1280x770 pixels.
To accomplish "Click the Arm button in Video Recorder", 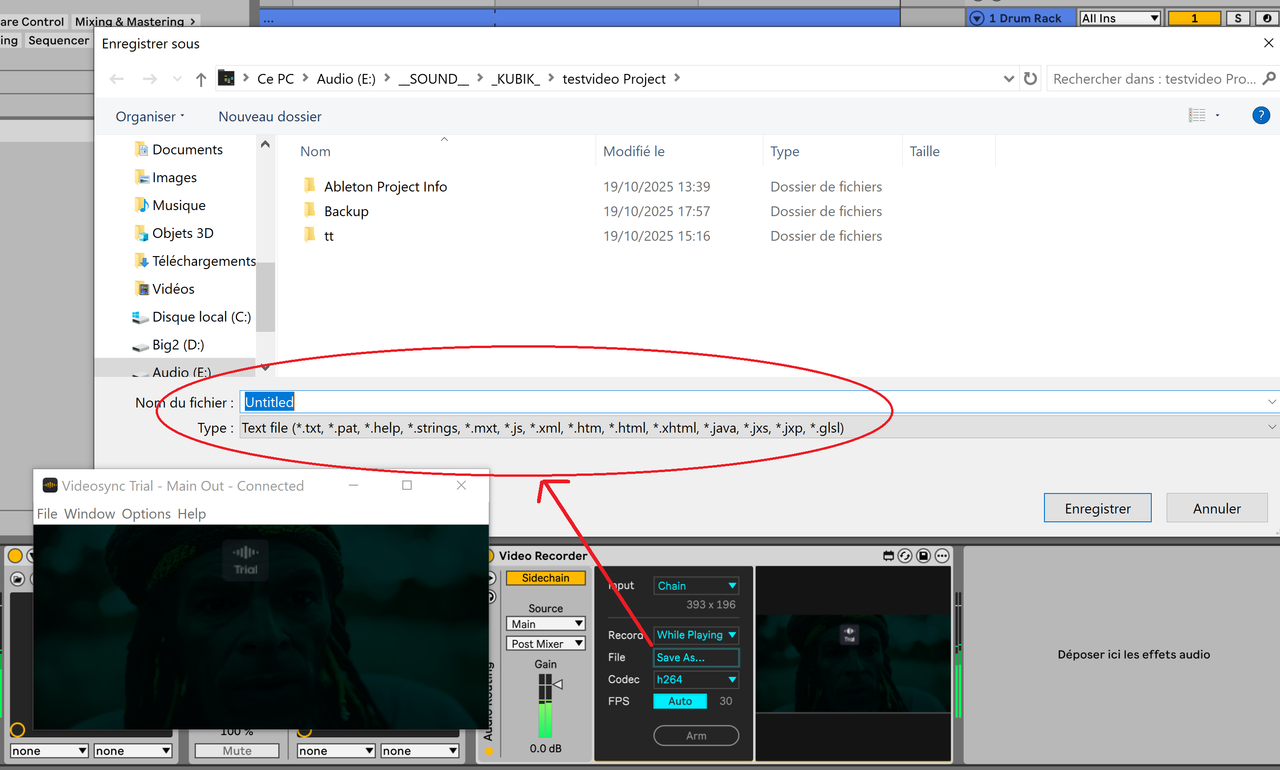I will [x=696, y=736].
